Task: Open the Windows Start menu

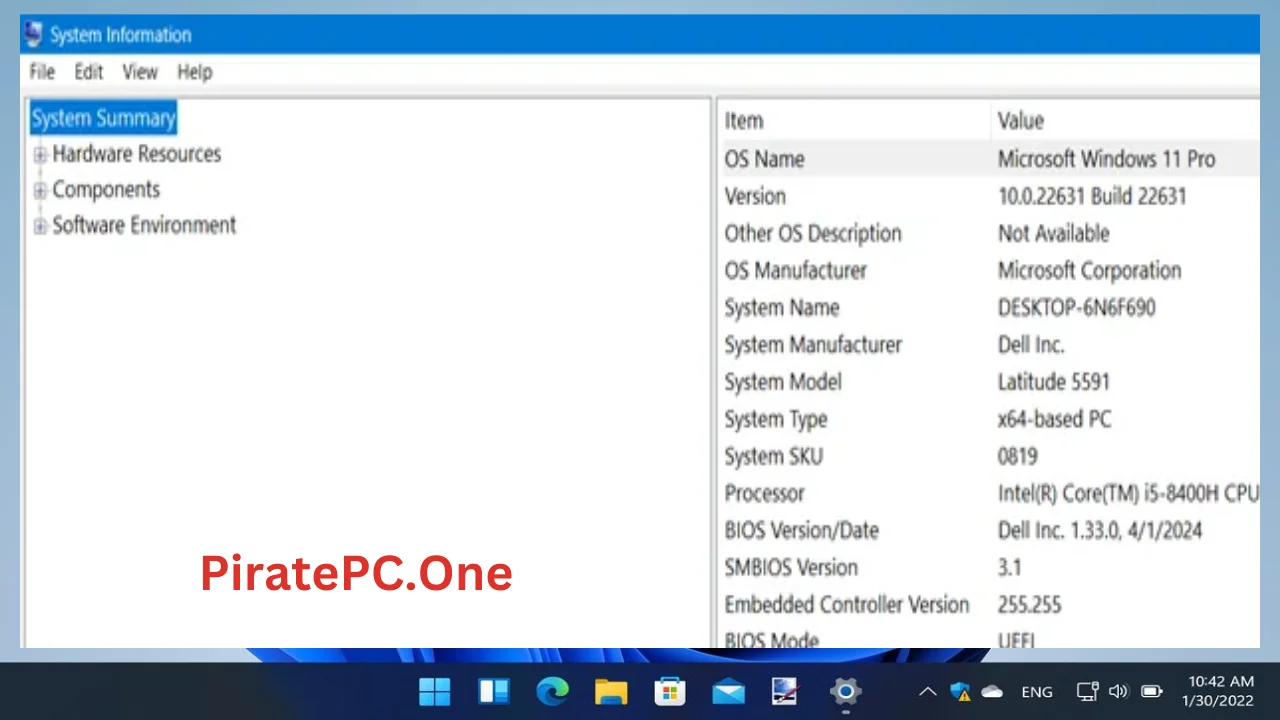Action: click(x=435, y=691)
